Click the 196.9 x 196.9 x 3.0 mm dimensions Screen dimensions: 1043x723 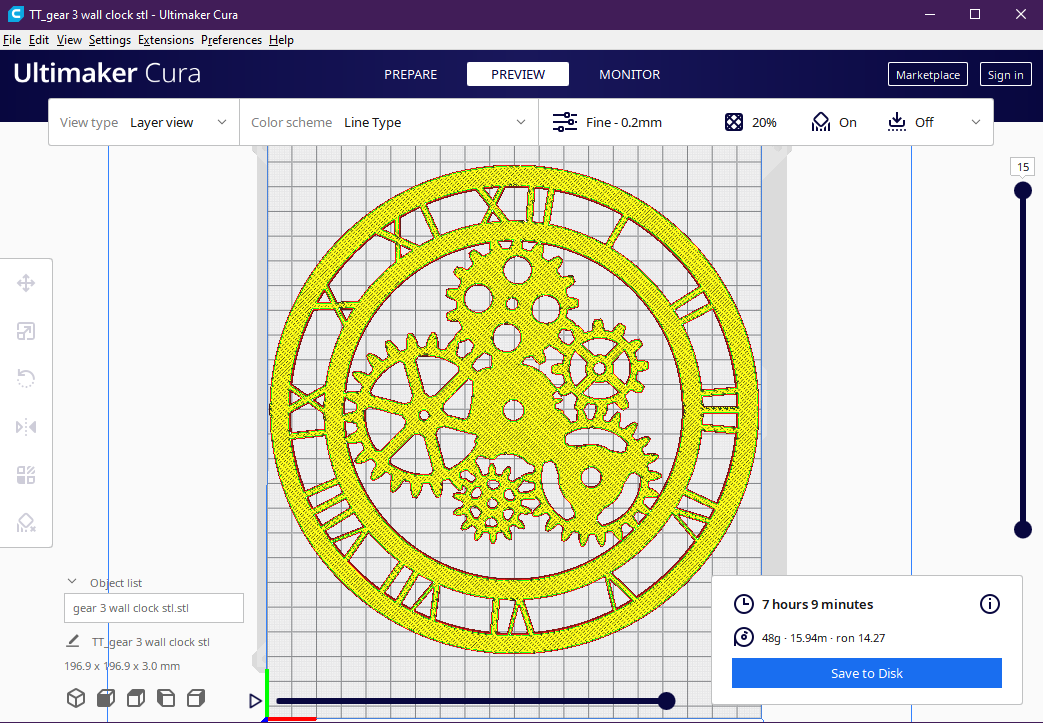tap(122, 666)
